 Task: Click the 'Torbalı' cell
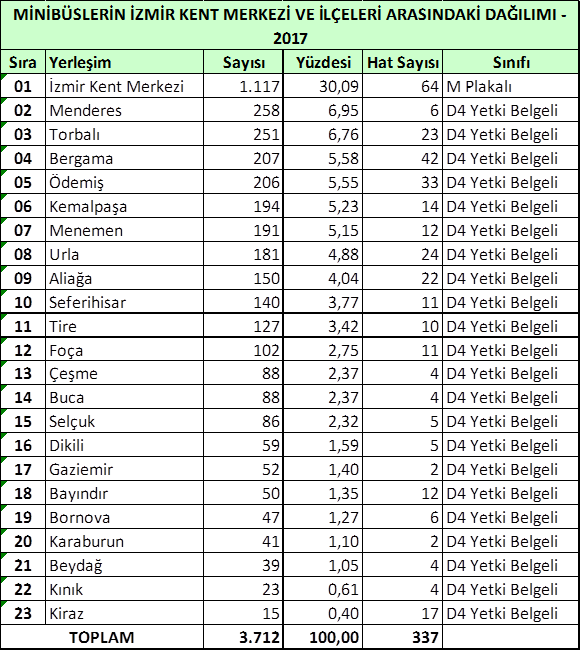(x=124, y=134)
